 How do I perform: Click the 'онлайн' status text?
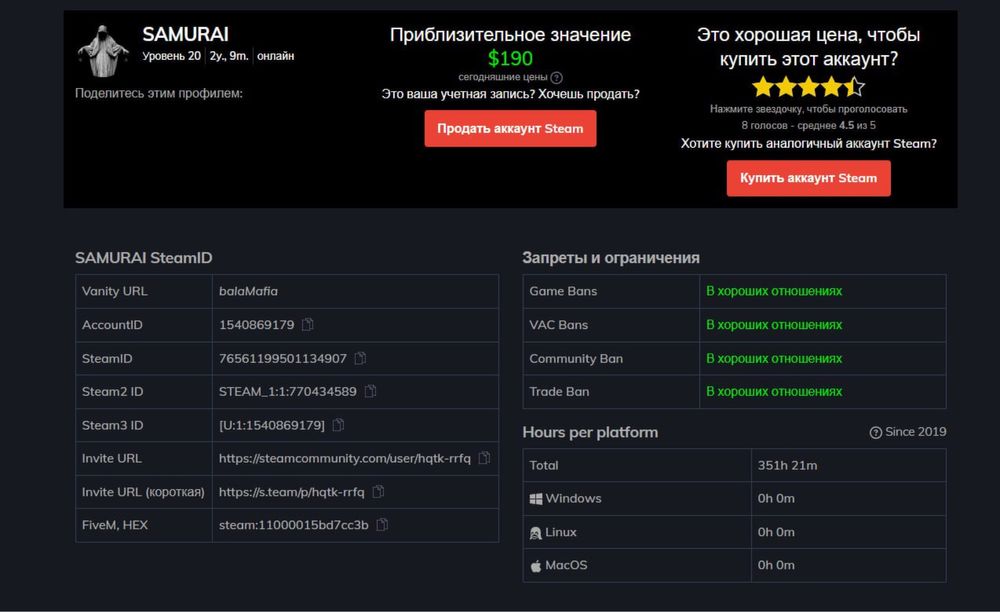tap(276, 56)
